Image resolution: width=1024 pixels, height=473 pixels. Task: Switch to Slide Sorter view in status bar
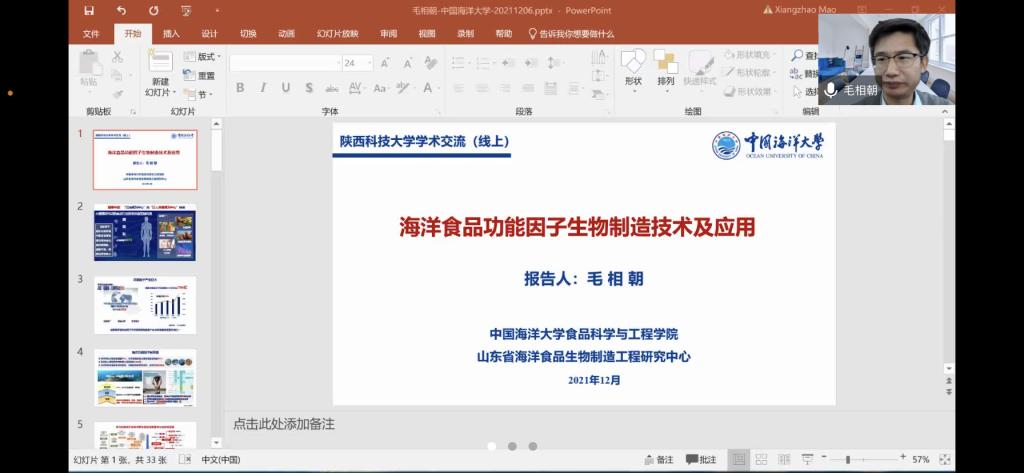[x=763, y=460]
